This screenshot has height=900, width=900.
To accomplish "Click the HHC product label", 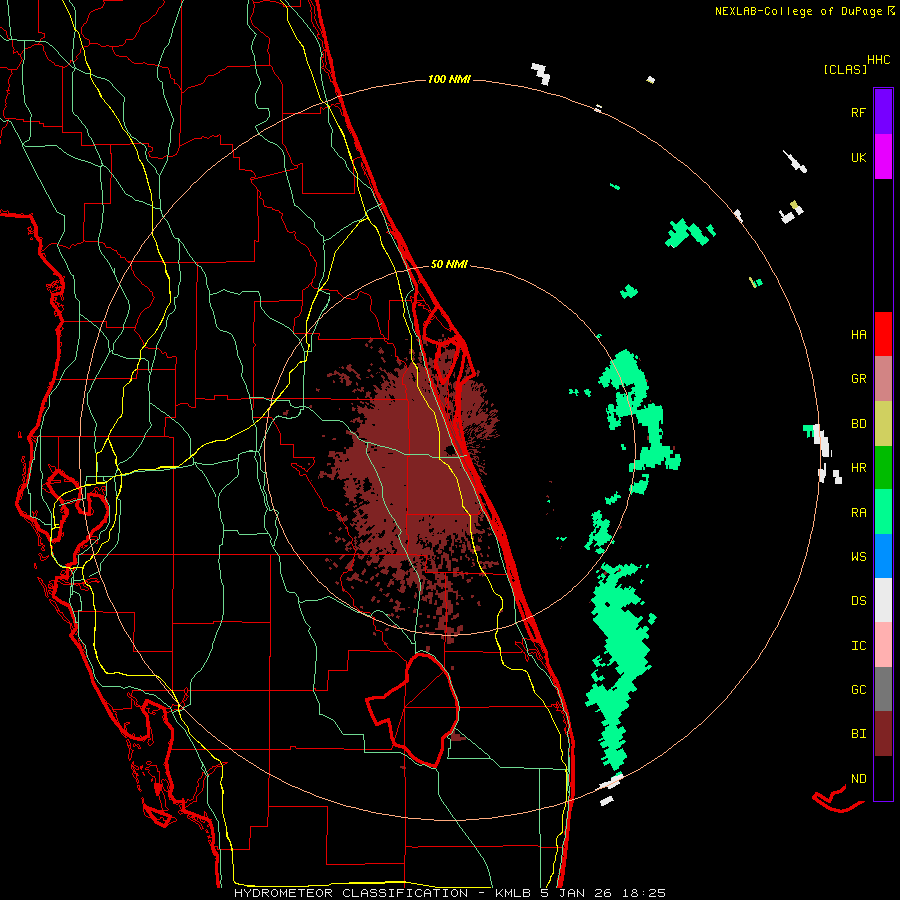I will tap(878, 60).
